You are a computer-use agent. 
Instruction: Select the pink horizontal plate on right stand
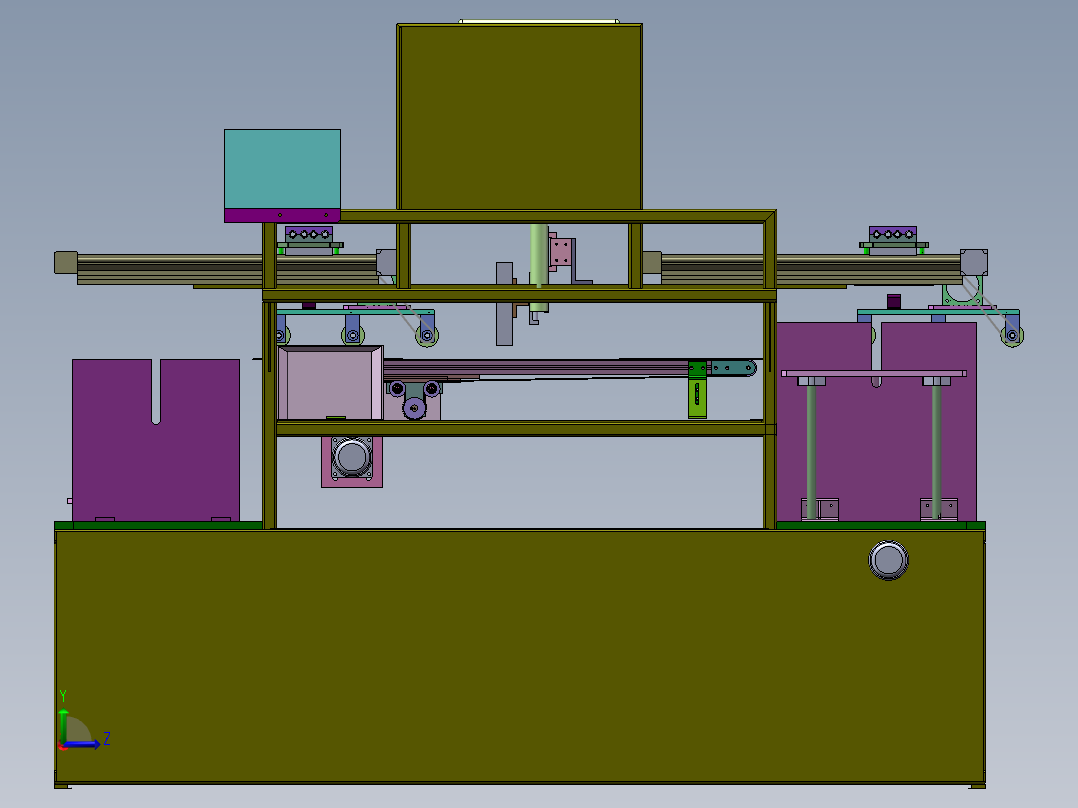(x=874, y=373)
